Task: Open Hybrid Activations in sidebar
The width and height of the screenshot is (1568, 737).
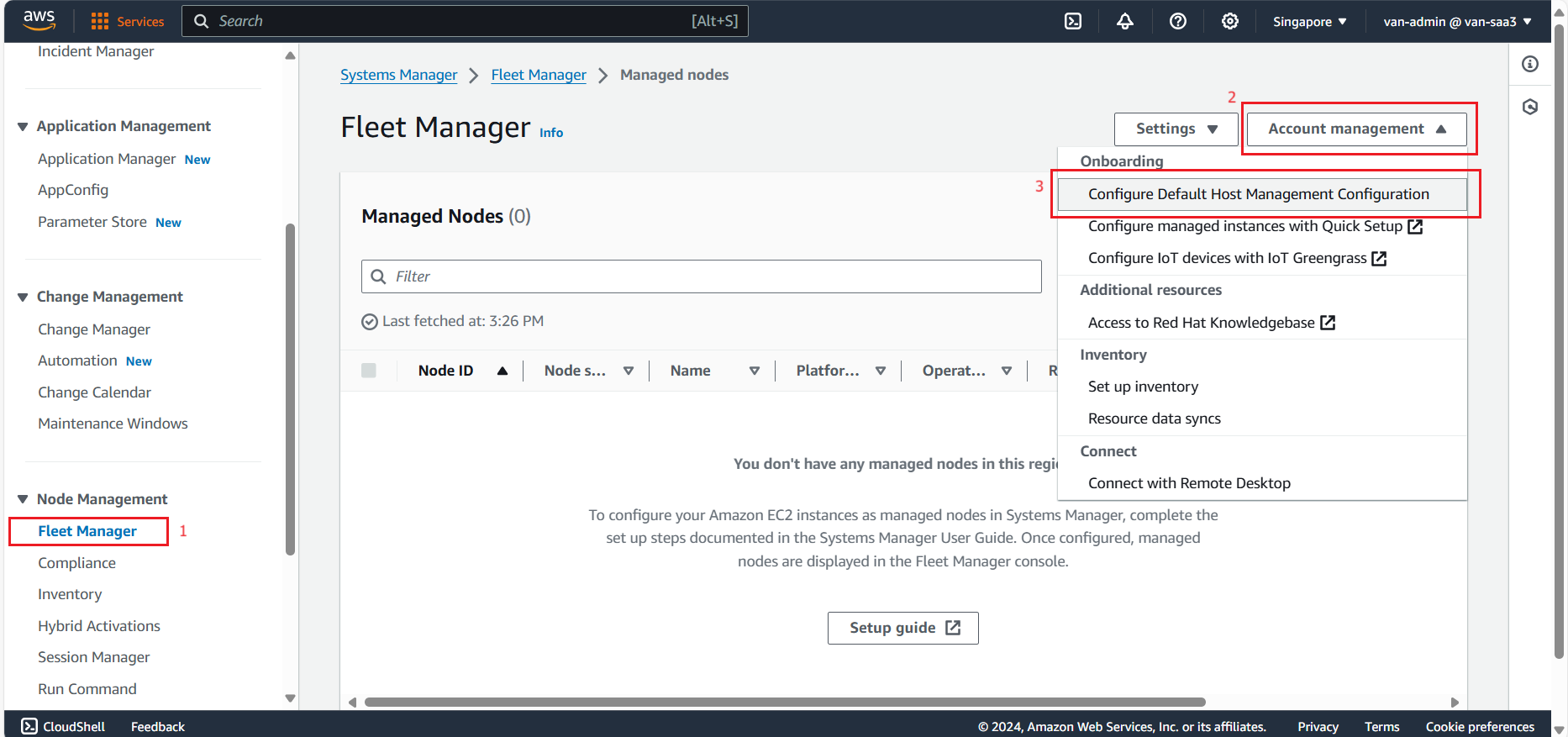Action: (x=99, y=626)
